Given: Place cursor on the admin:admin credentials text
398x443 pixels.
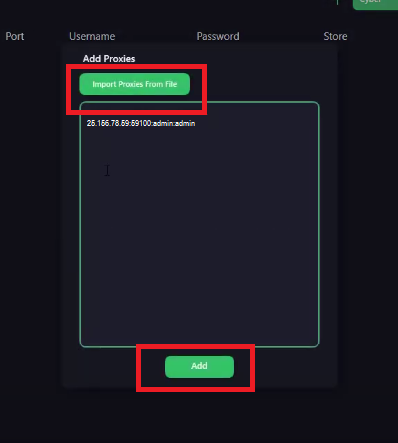Looking at the screenshot, I should pyautogui.click(x=174, y=123).
